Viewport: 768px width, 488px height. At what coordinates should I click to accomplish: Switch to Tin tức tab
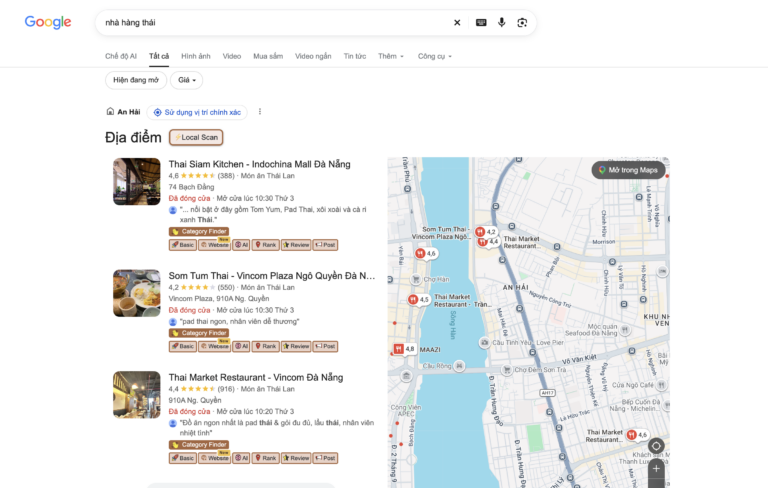[355, 56]
